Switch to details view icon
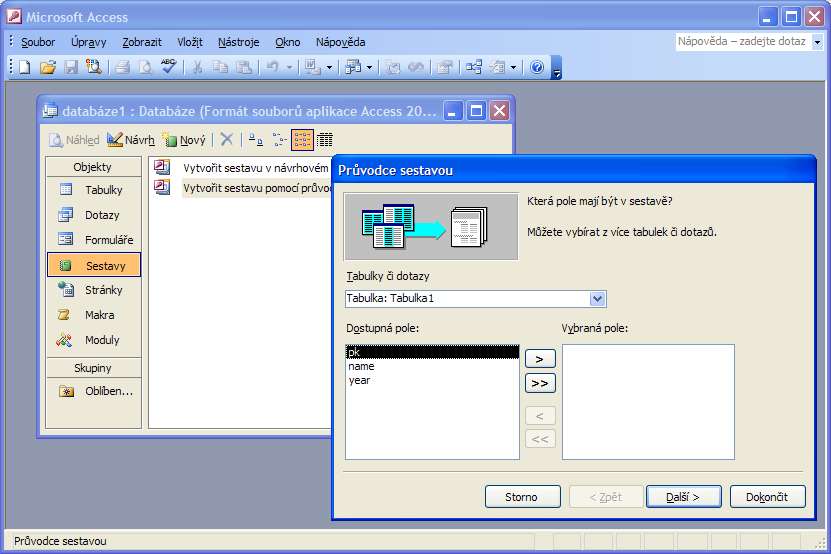The image size is (831, 554). coord(325,140)
